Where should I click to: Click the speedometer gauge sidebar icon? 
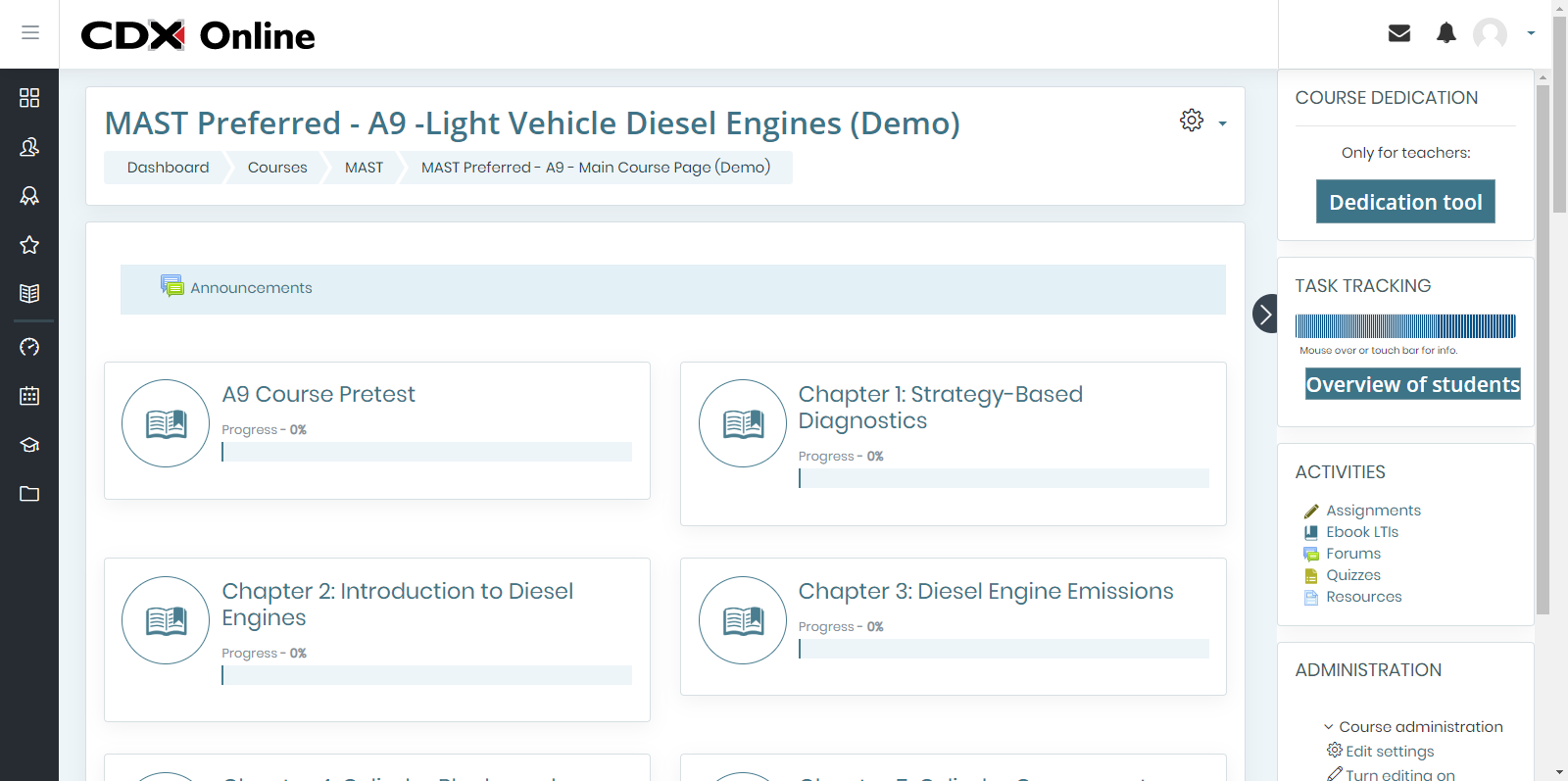tap(29, 347)
